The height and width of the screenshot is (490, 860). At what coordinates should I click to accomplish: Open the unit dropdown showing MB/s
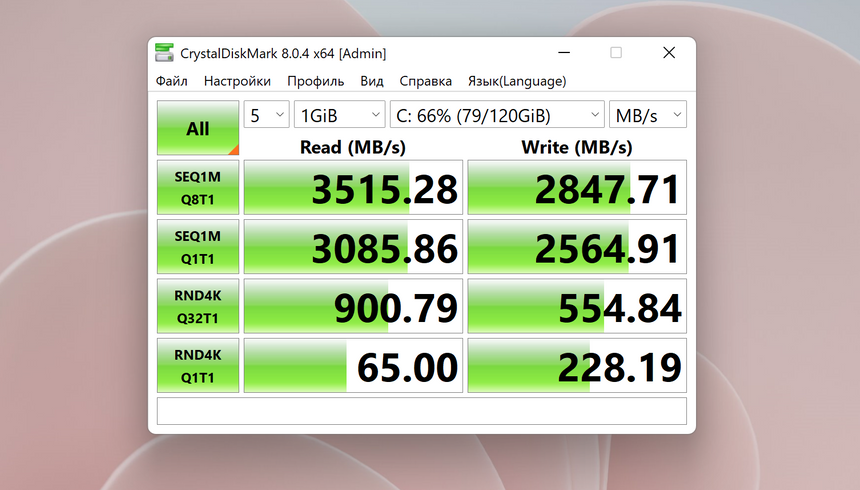tap(648, 115)
